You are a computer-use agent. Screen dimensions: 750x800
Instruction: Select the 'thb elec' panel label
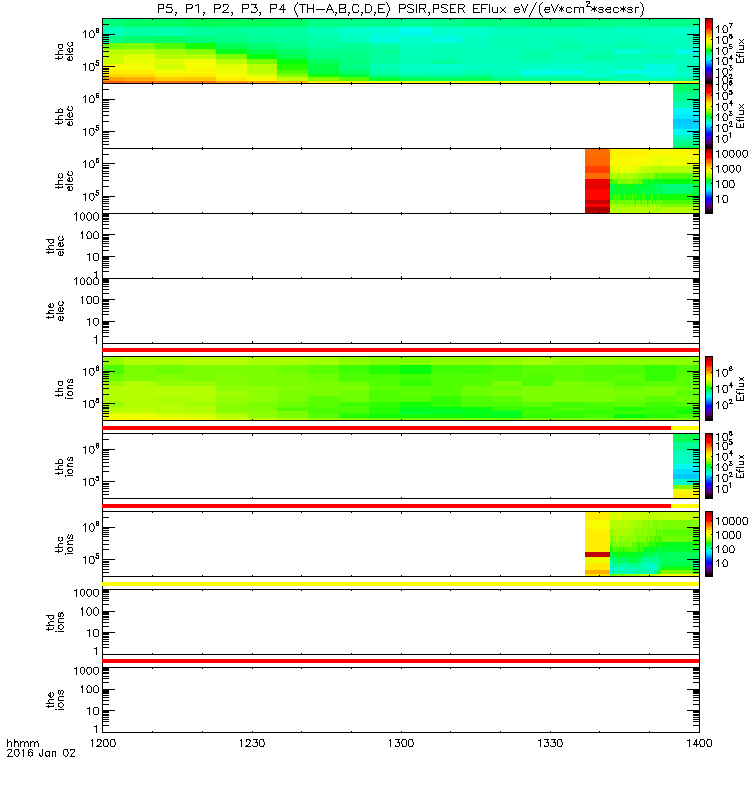coord(65,116)
